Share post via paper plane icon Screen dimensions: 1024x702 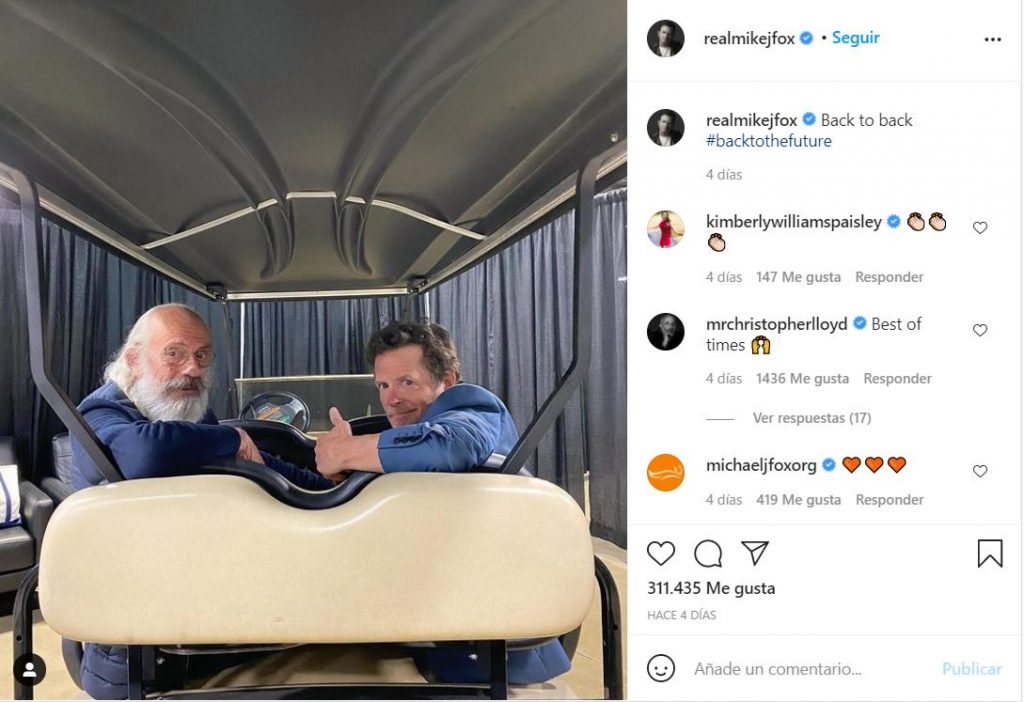tap(754, 552)
